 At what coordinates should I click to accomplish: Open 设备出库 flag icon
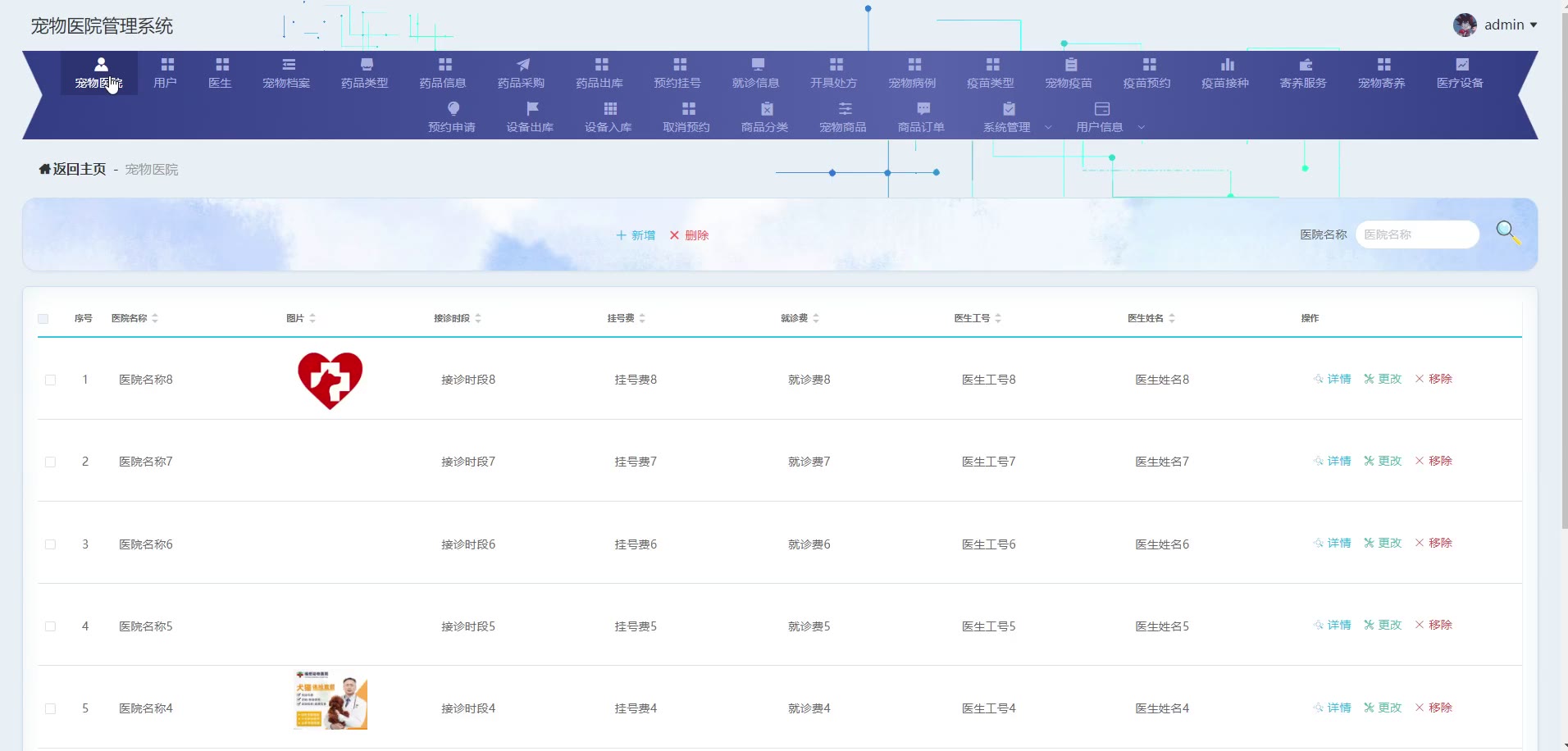click(x=531, y=109)
